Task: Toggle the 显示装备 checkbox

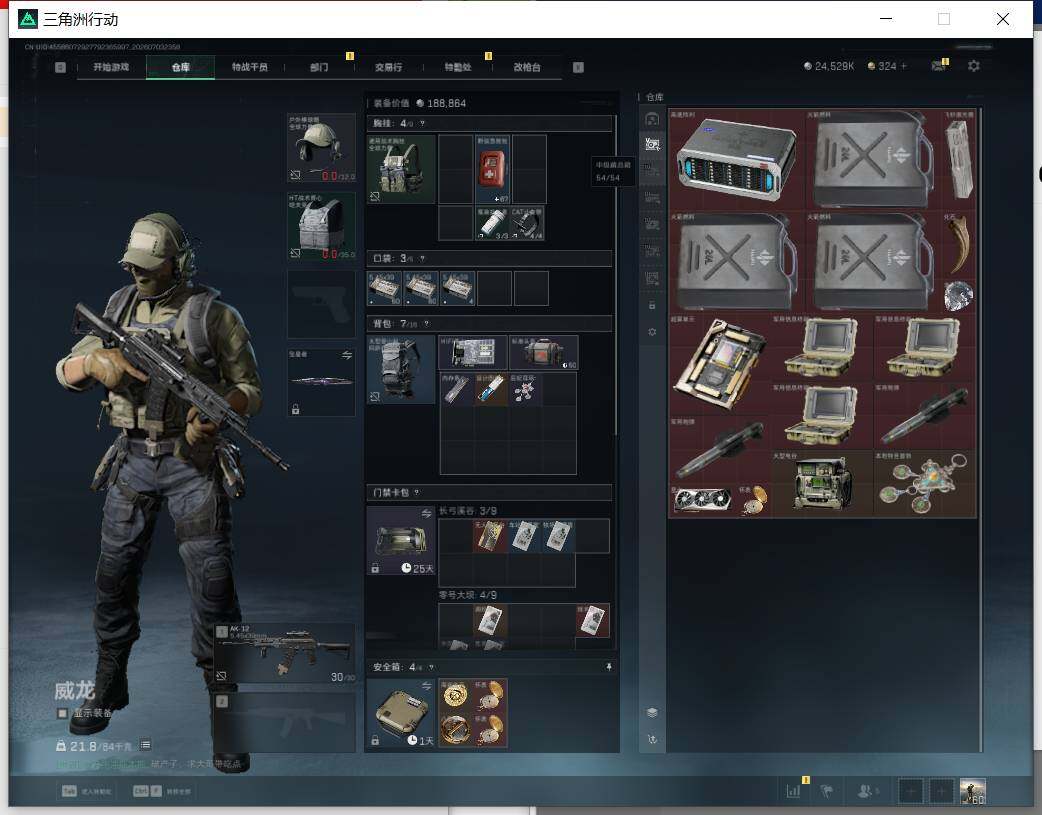Action: 62,713
